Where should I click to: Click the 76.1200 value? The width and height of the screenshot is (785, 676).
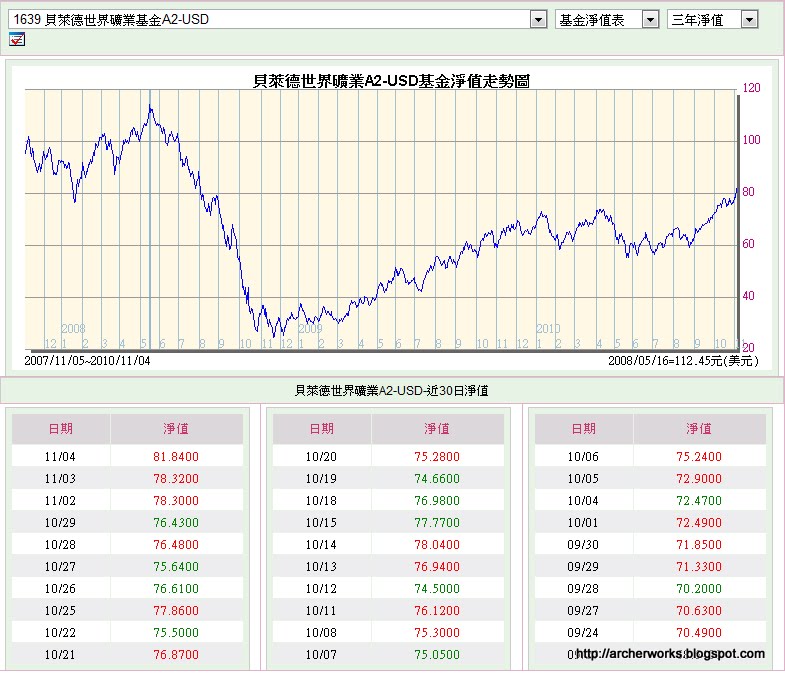pos(437,611)
